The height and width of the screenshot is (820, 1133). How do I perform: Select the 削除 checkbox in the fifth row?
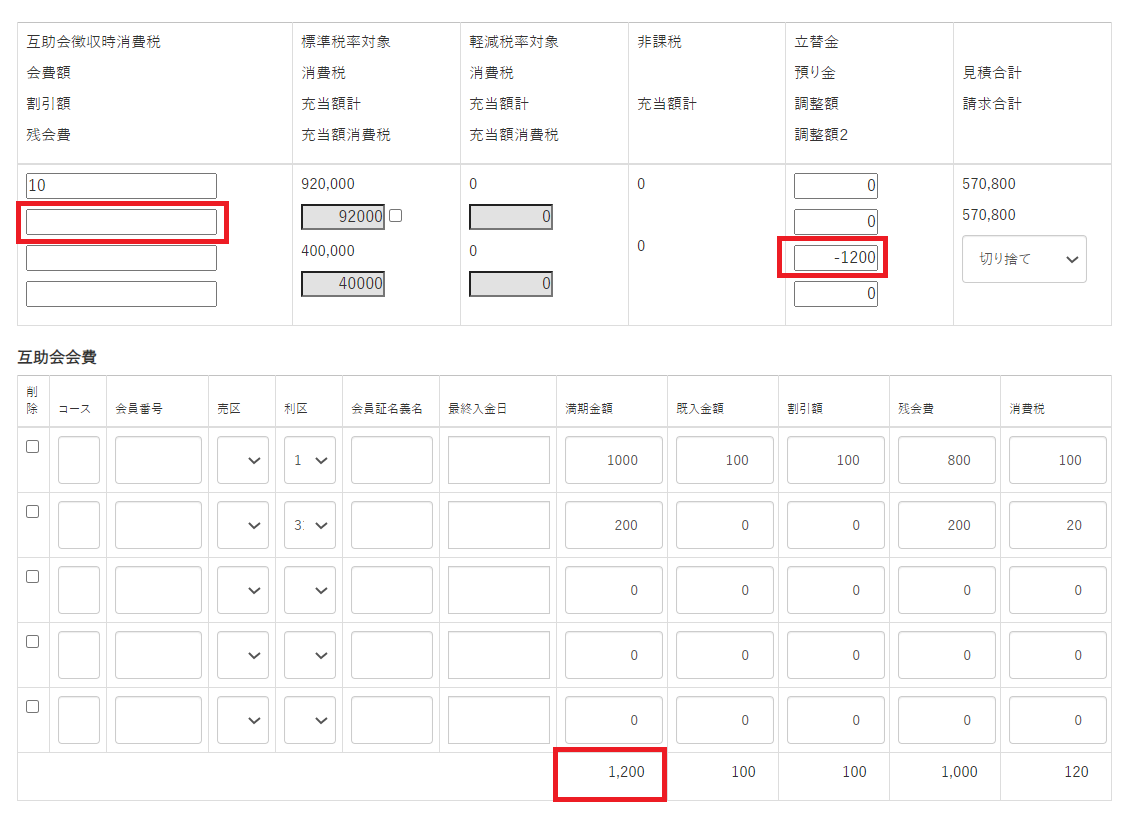pos(32,706)
